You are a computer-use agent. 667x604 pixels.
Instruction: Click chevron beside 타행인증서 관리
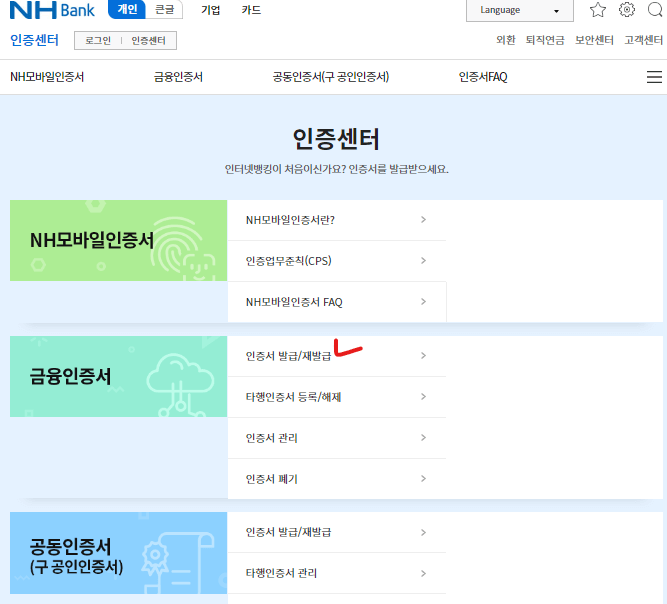pos(423,573)
